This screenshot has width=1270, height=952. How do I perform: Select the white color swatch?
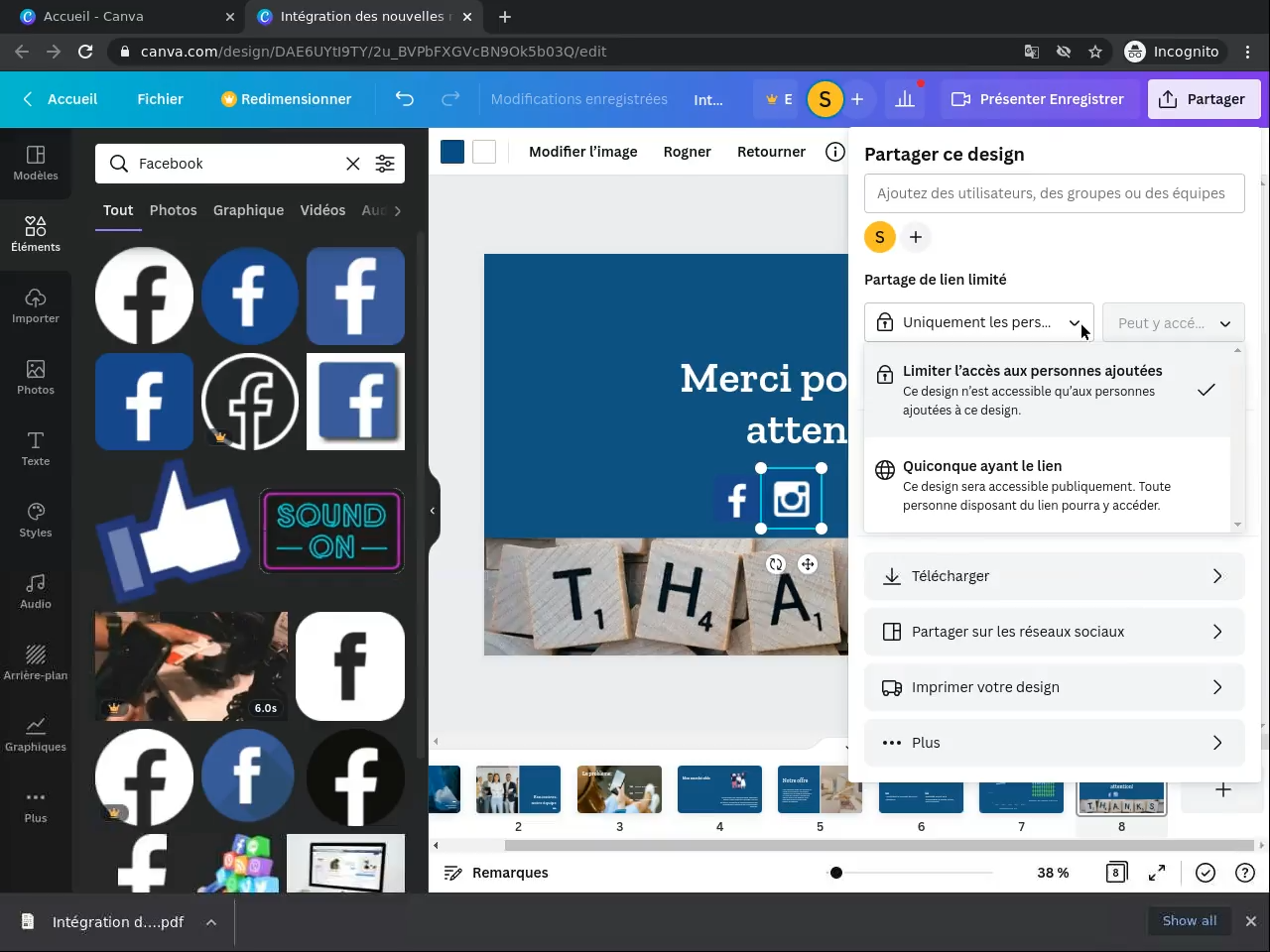[484, 152]
